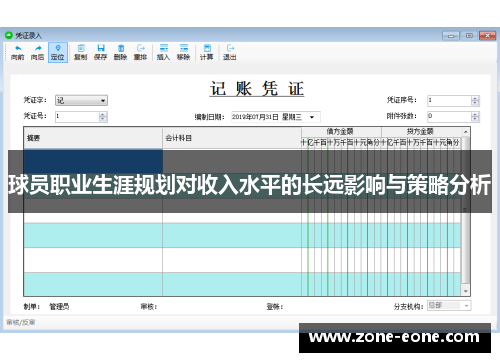500x362 pixels.
Task: Maximize the 凭证录入 window
Action: tap(469, 35)
